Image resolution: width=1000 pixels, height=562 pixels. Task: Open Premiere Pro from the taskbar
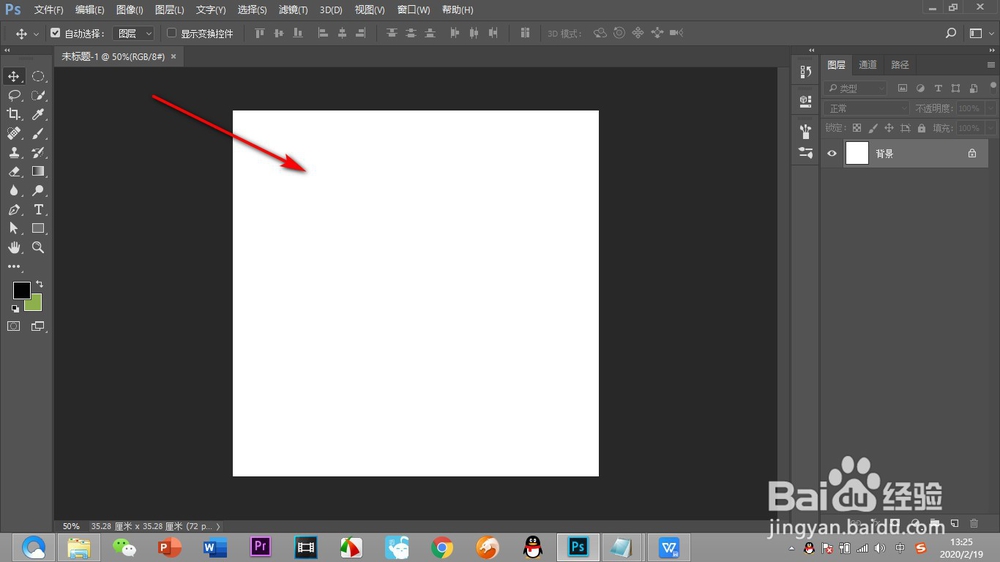click(260, 547)
